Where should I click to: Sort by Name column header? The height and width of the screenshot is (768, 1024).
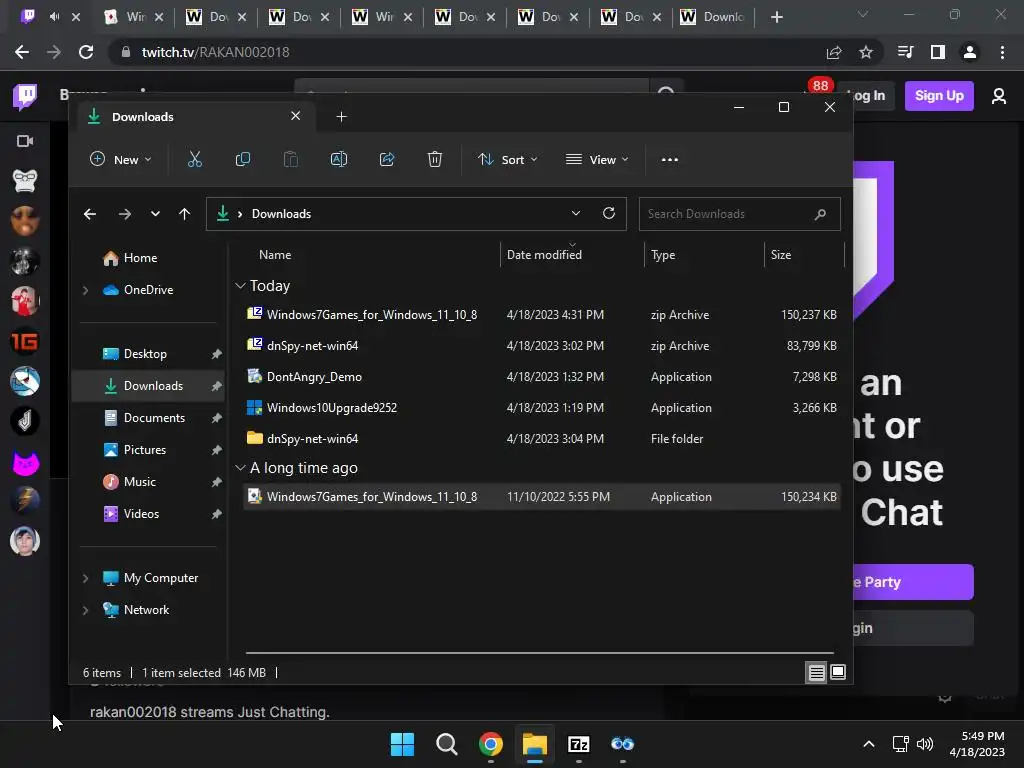[275, 255]
